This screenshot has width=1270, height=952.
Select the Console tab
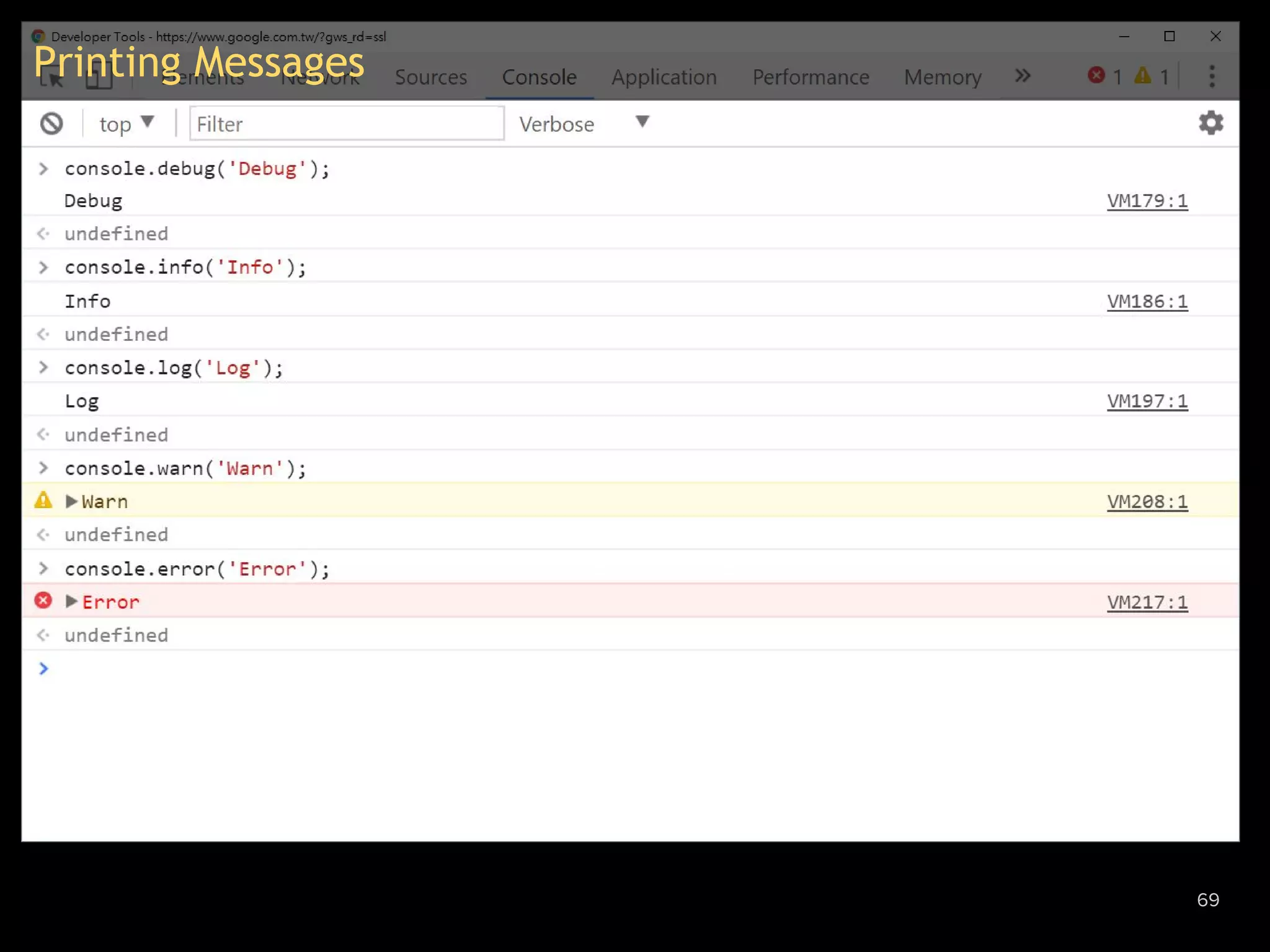pyautogui.click(x=539, y=77)
